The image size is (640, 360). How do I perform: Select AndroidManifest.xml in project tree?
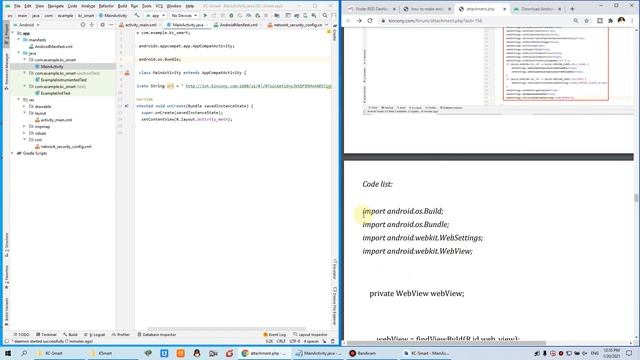click(53, 47)
